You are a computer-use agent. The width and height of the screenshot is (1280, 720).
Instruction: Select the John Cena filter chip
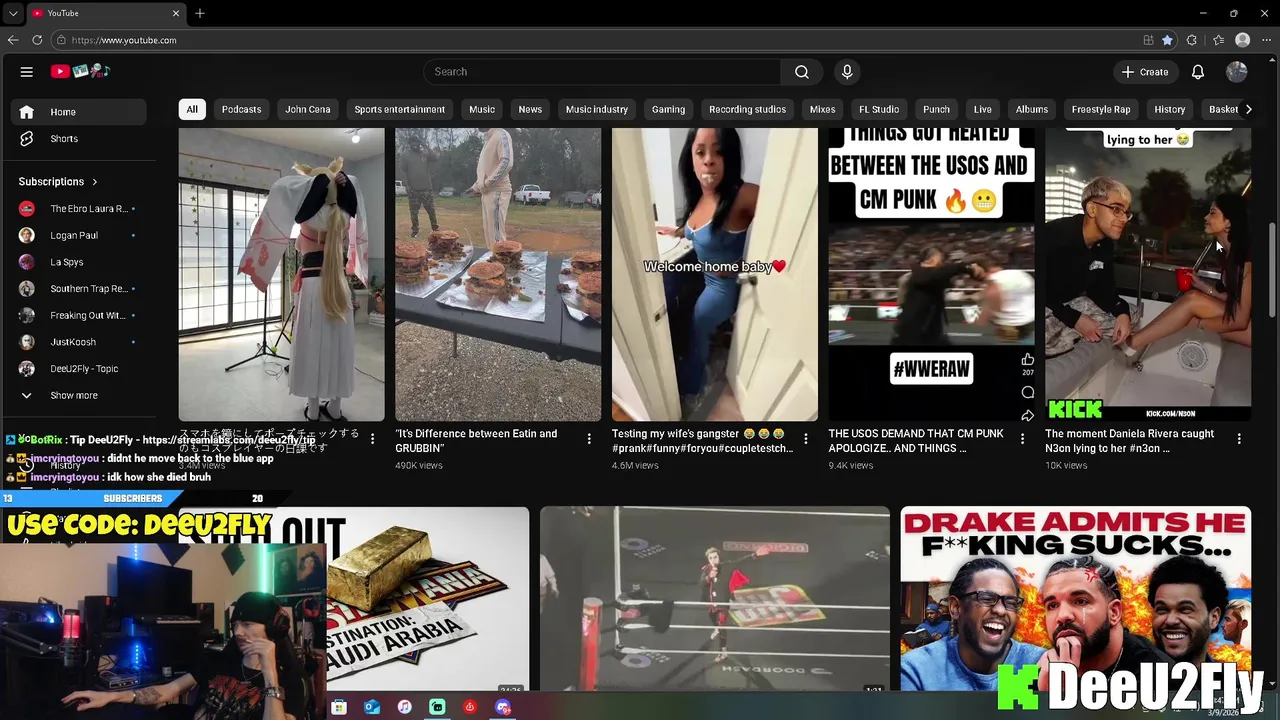(308, 109)
